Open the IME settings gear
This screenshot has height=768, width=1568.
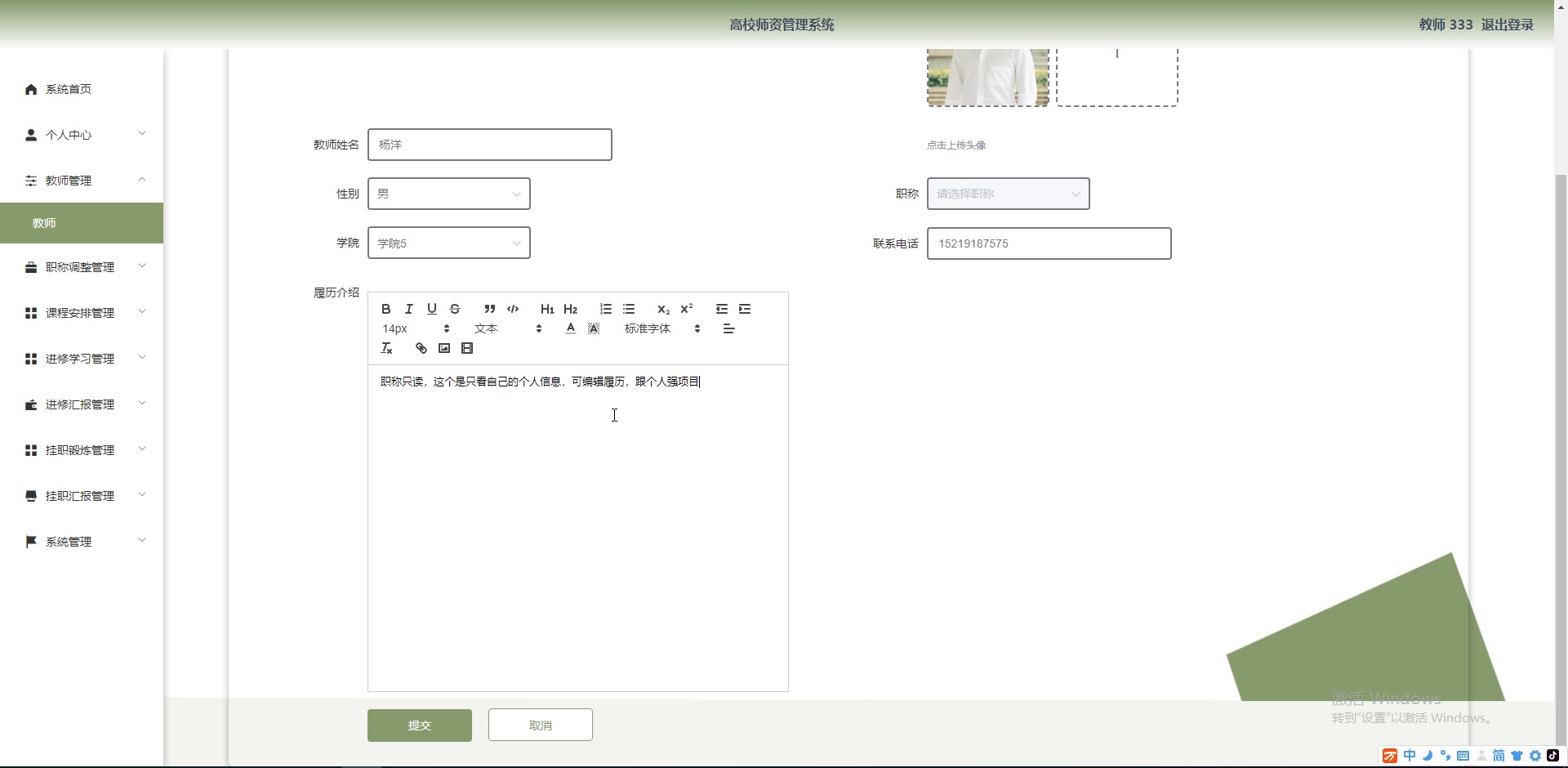tap(1535, 756)
